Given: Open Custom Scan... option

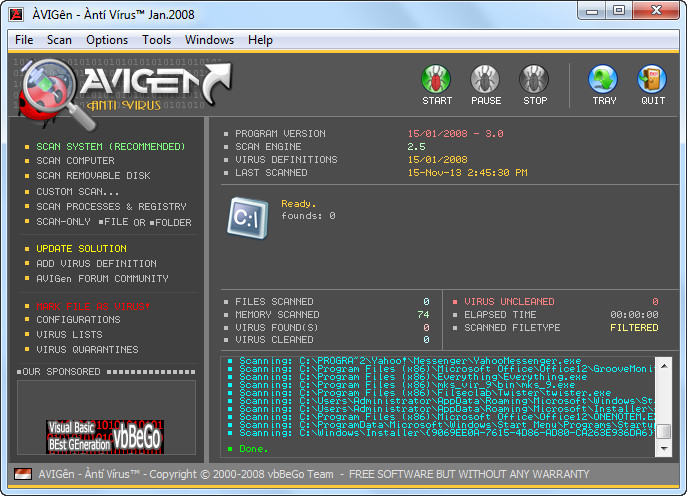Looking at the screenshot, I should coord(78,191).
